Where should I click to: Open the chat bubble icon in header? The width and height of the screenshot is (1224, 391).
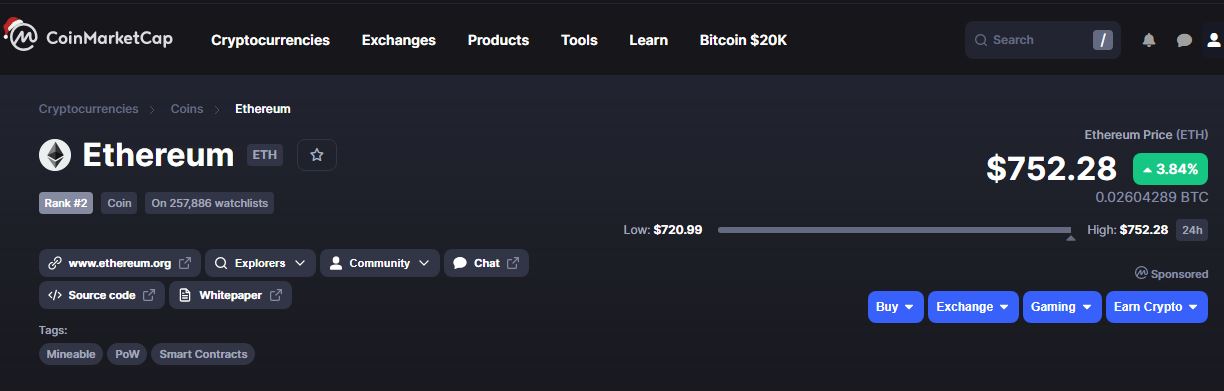click(1184, 40)
